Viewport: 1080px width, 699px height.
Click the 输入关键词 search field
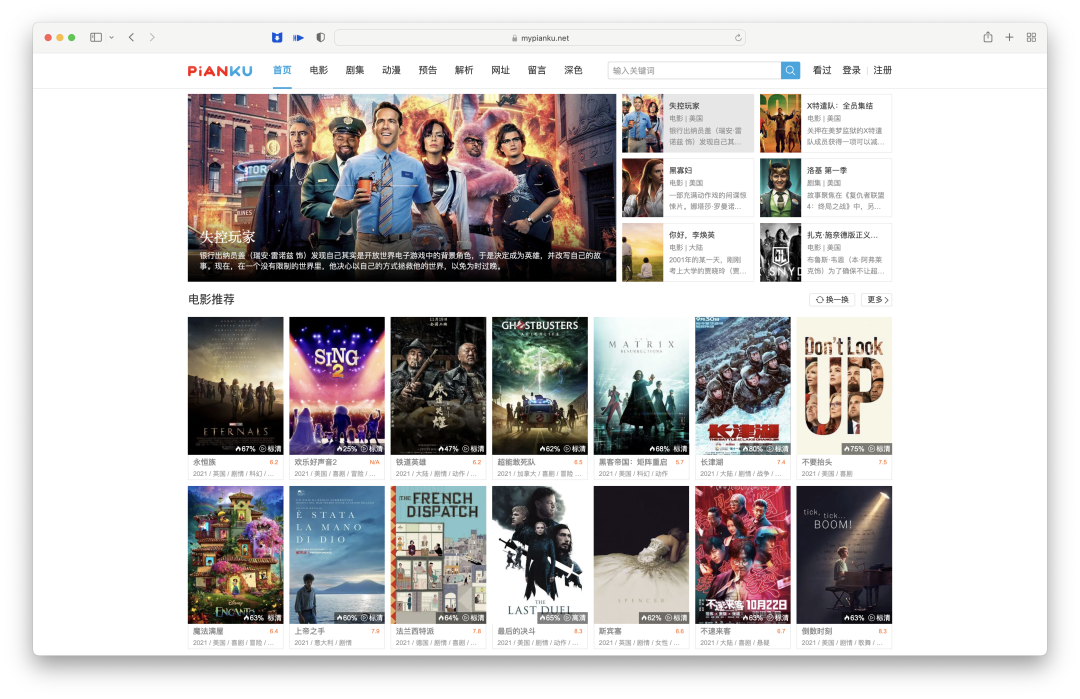coord(694,70)
